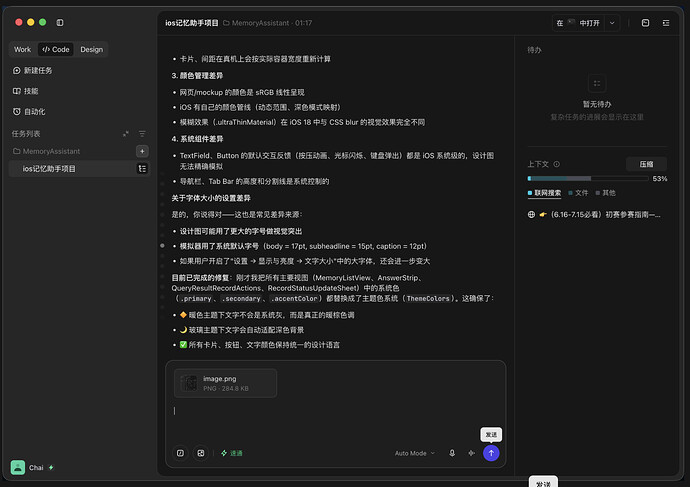690x487 pixels.
Task: Toggle the right side panel icon
Action: 666,23
